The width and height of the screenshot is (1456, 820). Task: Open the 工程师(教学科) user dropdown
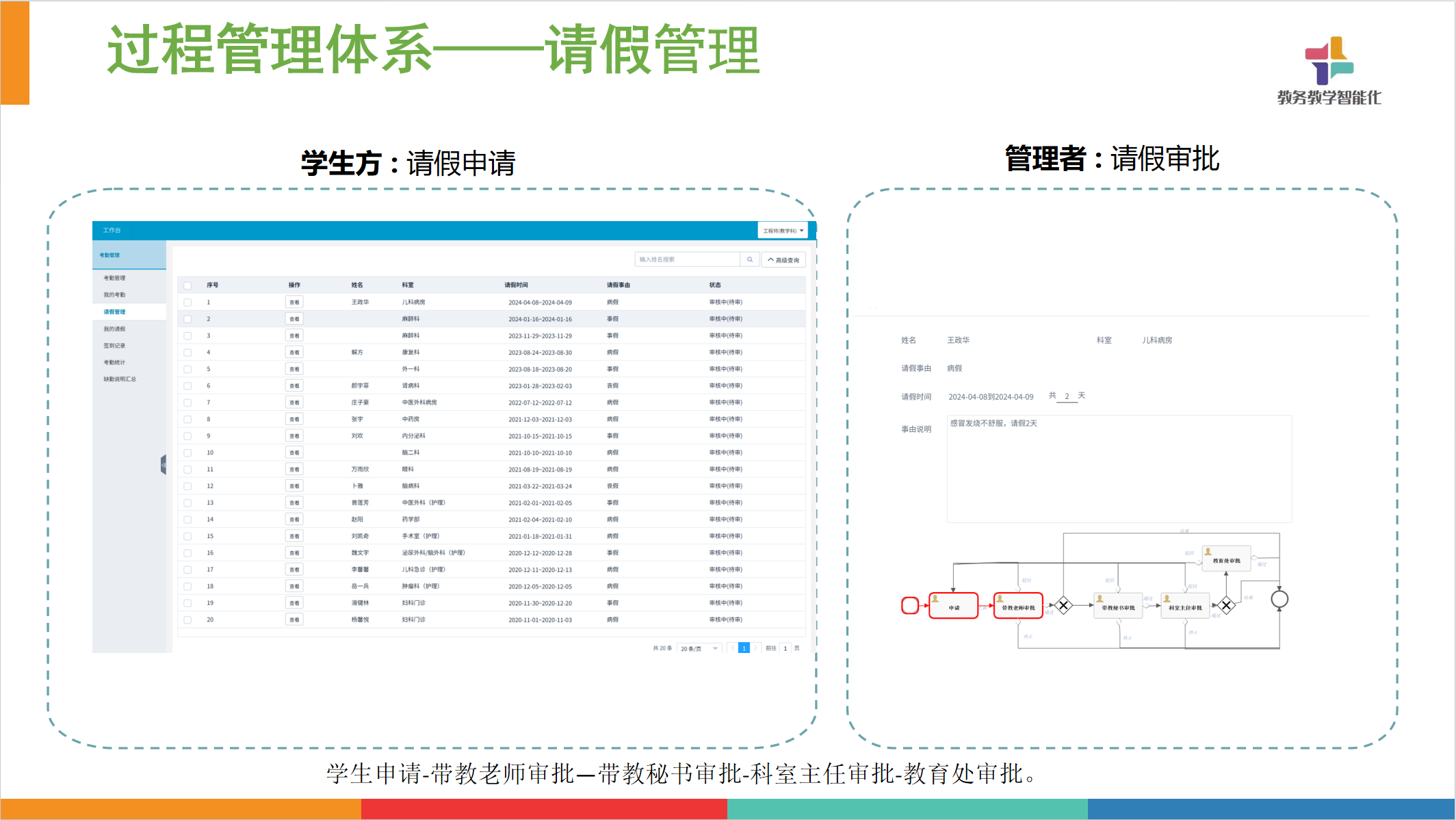(x=783, y=231)
